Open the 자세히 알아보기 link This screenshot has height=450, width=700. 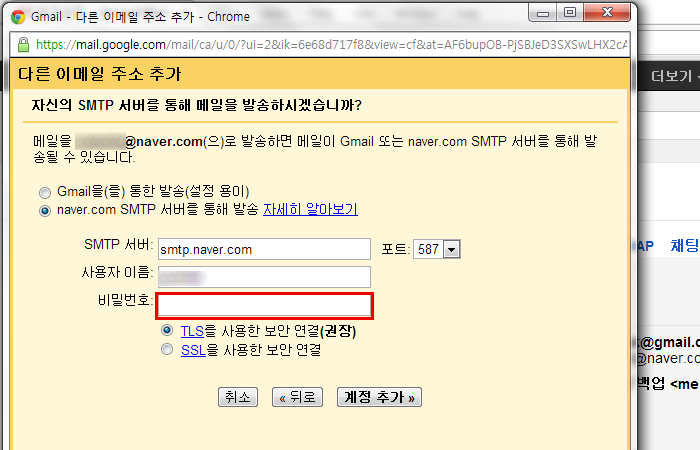(x=310, y=209)
